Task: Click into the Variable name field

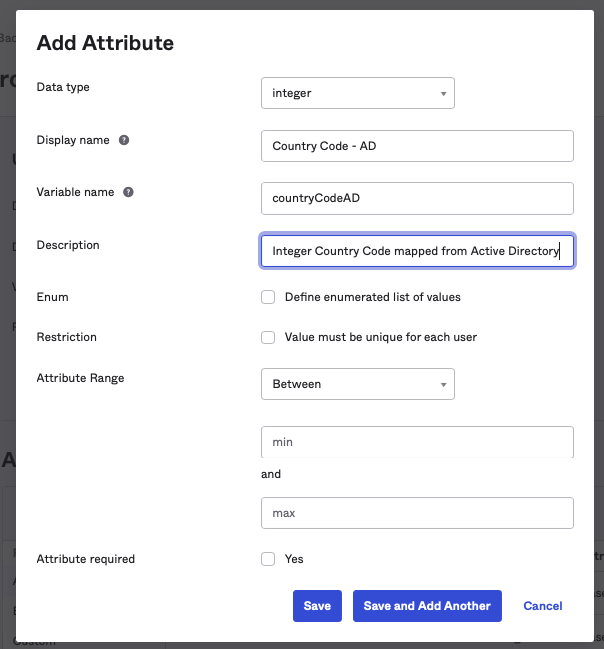Action: [416, 198]
